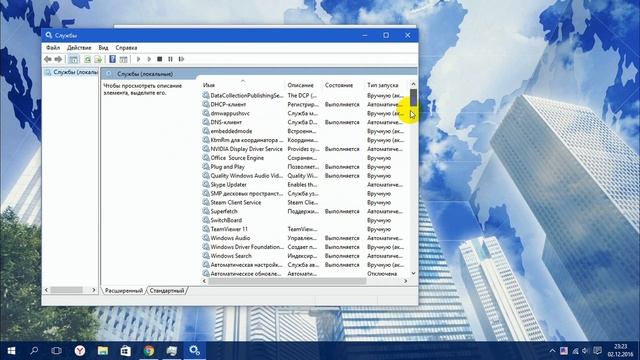Click the Back arrow in the Services toolbar

(48, 59)
